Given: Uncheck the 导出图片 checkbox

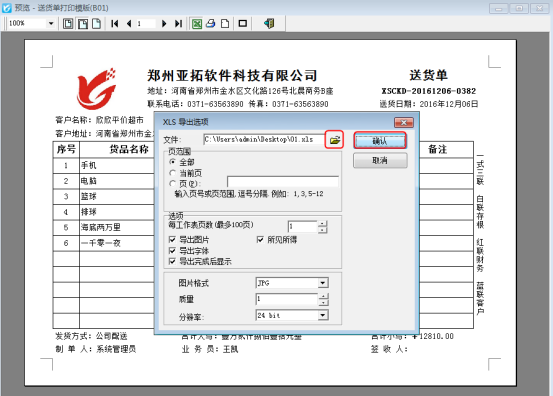Looking at the screenshot, I should (172, 240).
